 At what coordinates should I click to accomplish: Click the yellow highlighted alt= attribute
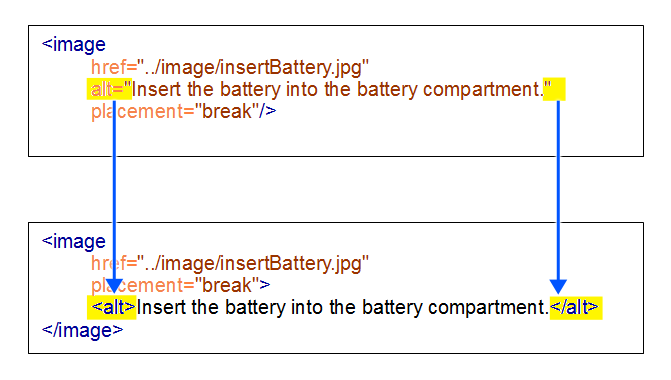point(109,89)
